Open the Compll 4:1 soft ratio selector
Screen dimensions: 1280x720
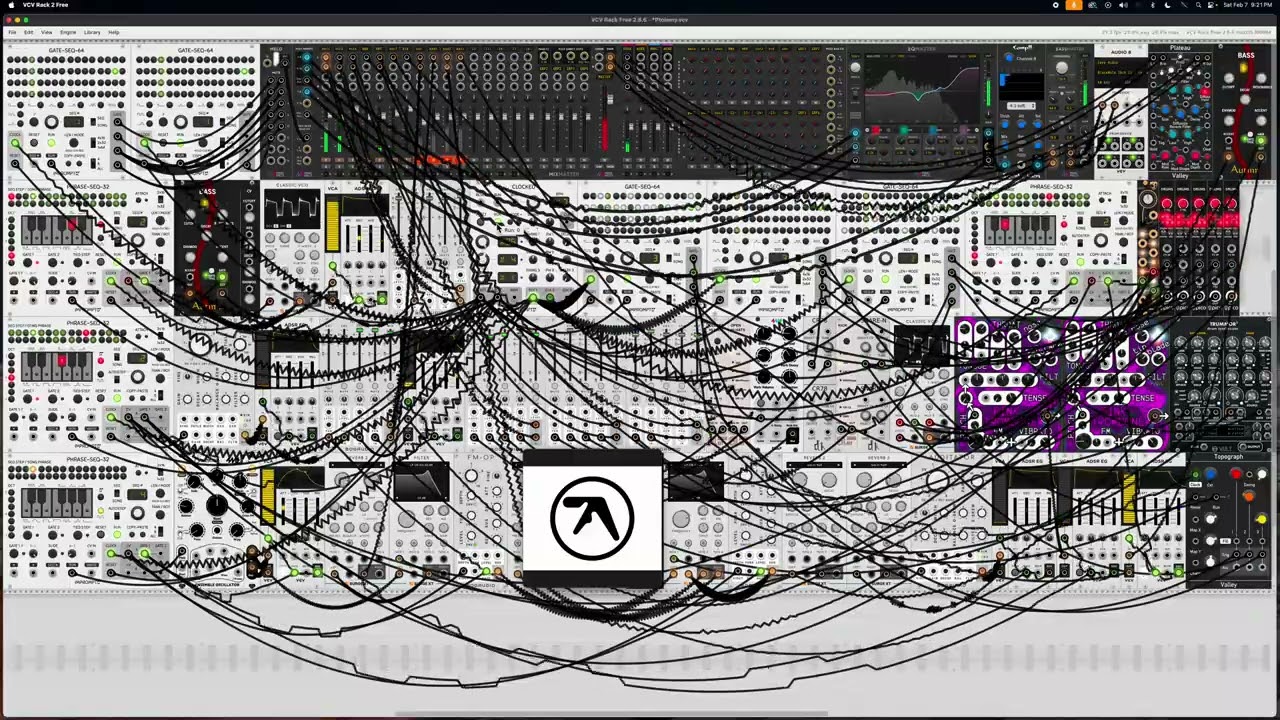click(1021, 105)
